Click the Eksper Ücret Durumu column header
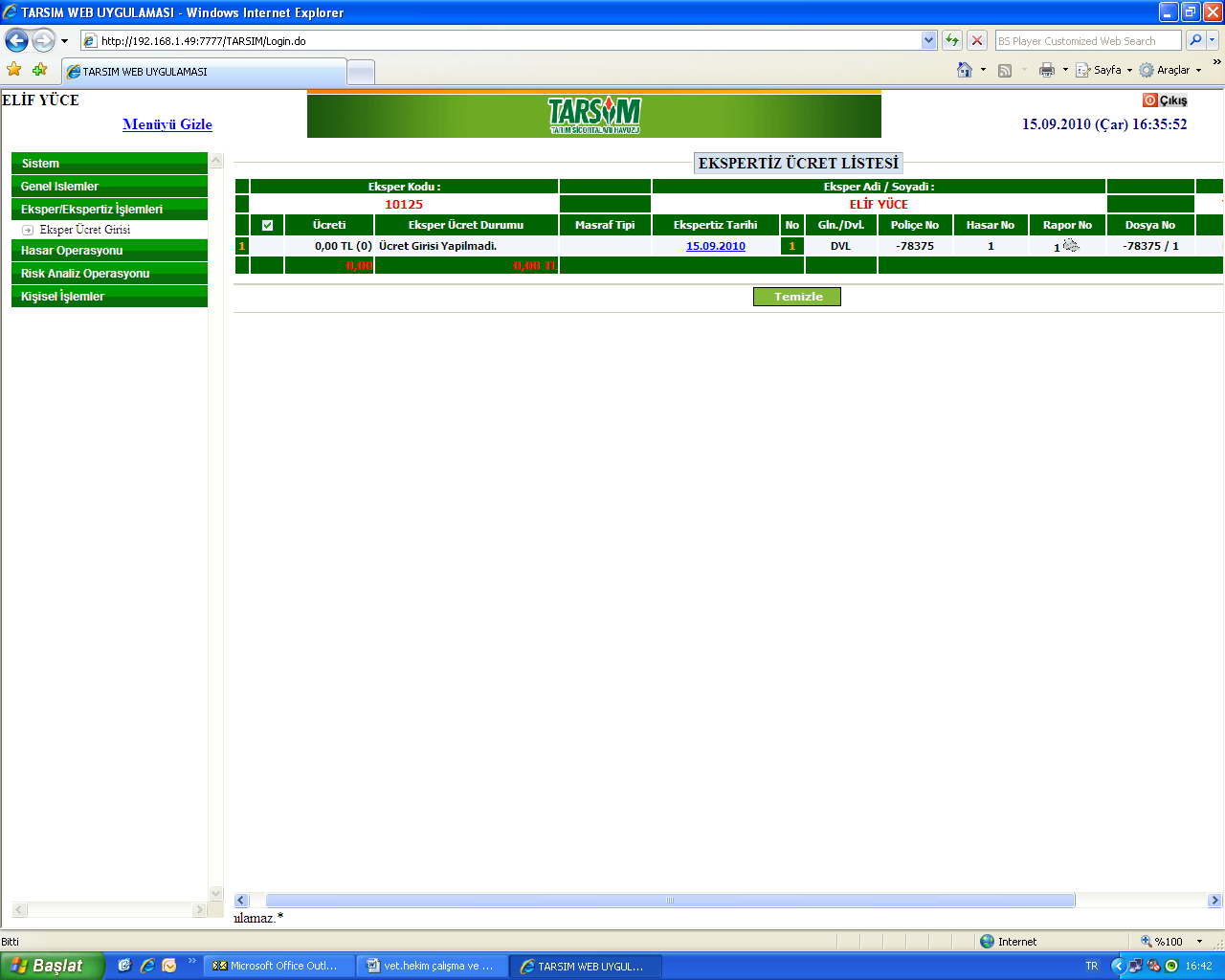This screenshot has width=1225, height=980. [x=466, y=225]
